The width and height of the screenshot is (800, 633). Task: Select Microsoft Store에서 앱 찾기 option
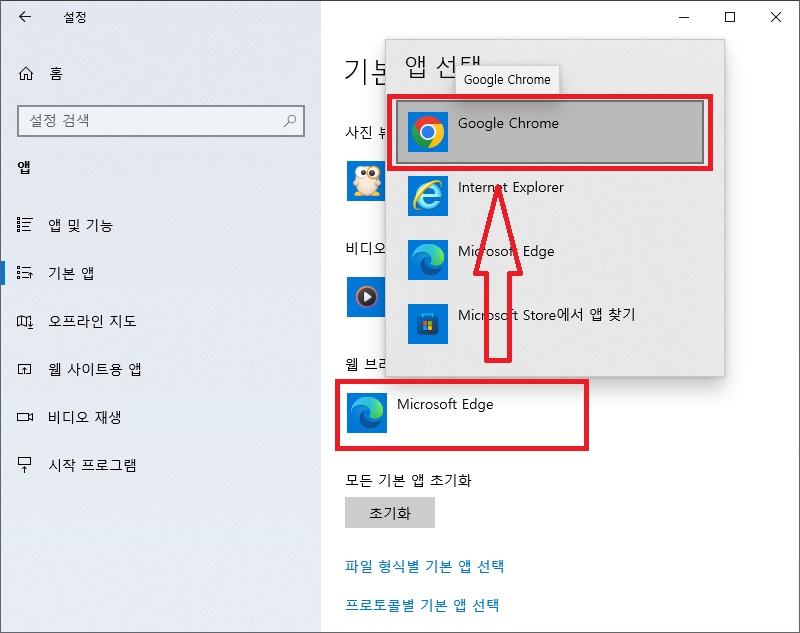coord(549,324)
